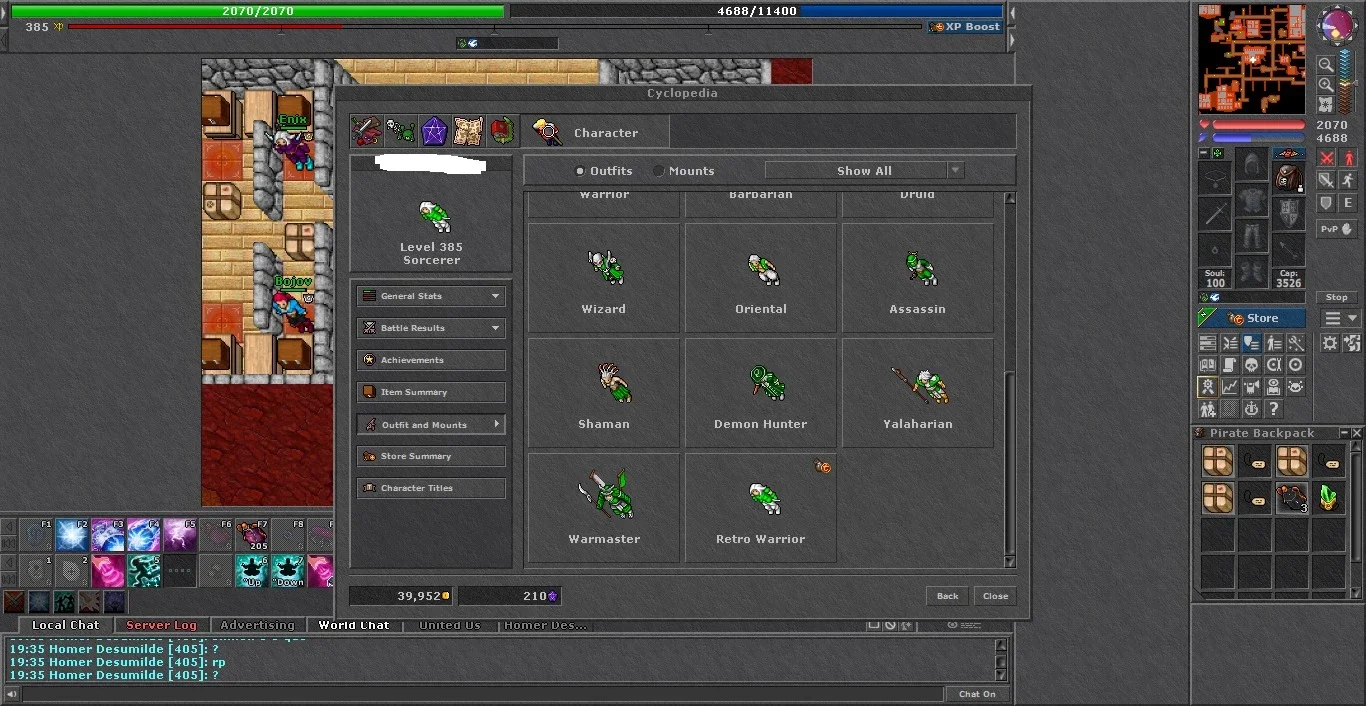Screen dimensions: 1366x706
Task: Expand the Outfit and Mounts arrow
Action: pyautogui.click(x=496, y=424)
